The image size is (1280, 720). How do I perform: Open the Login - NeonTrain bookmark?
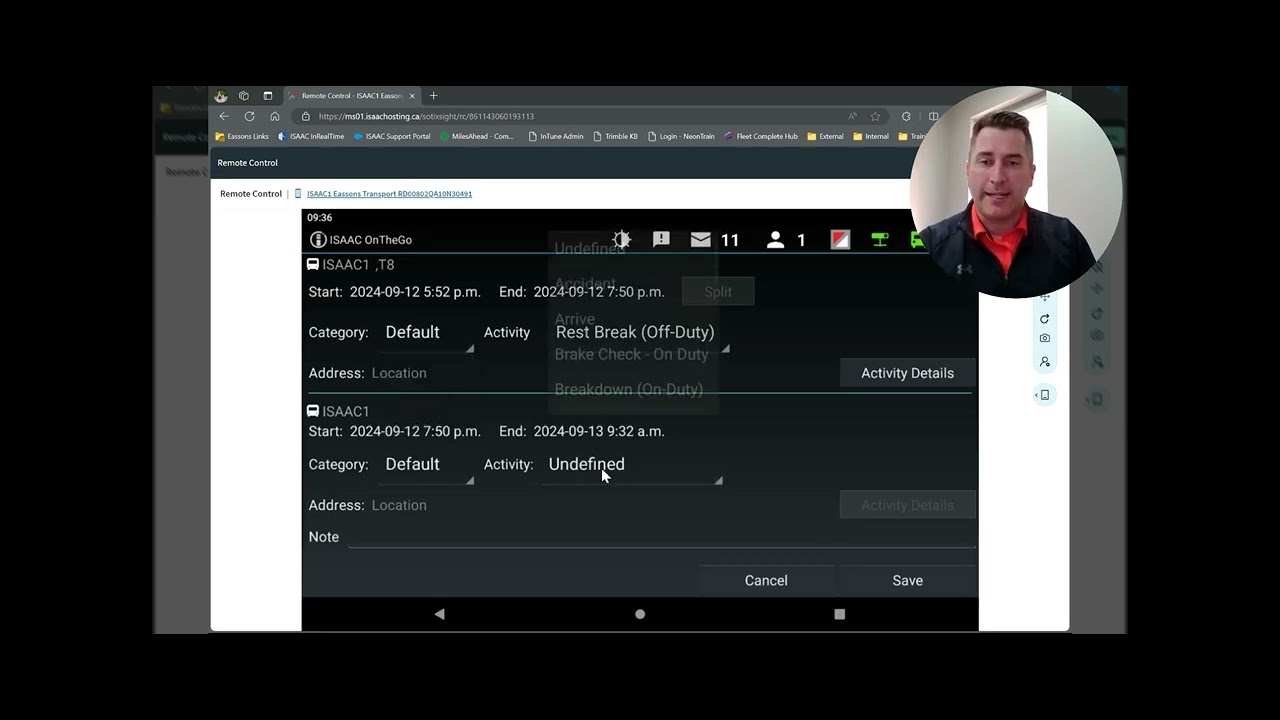coord(681,137)
